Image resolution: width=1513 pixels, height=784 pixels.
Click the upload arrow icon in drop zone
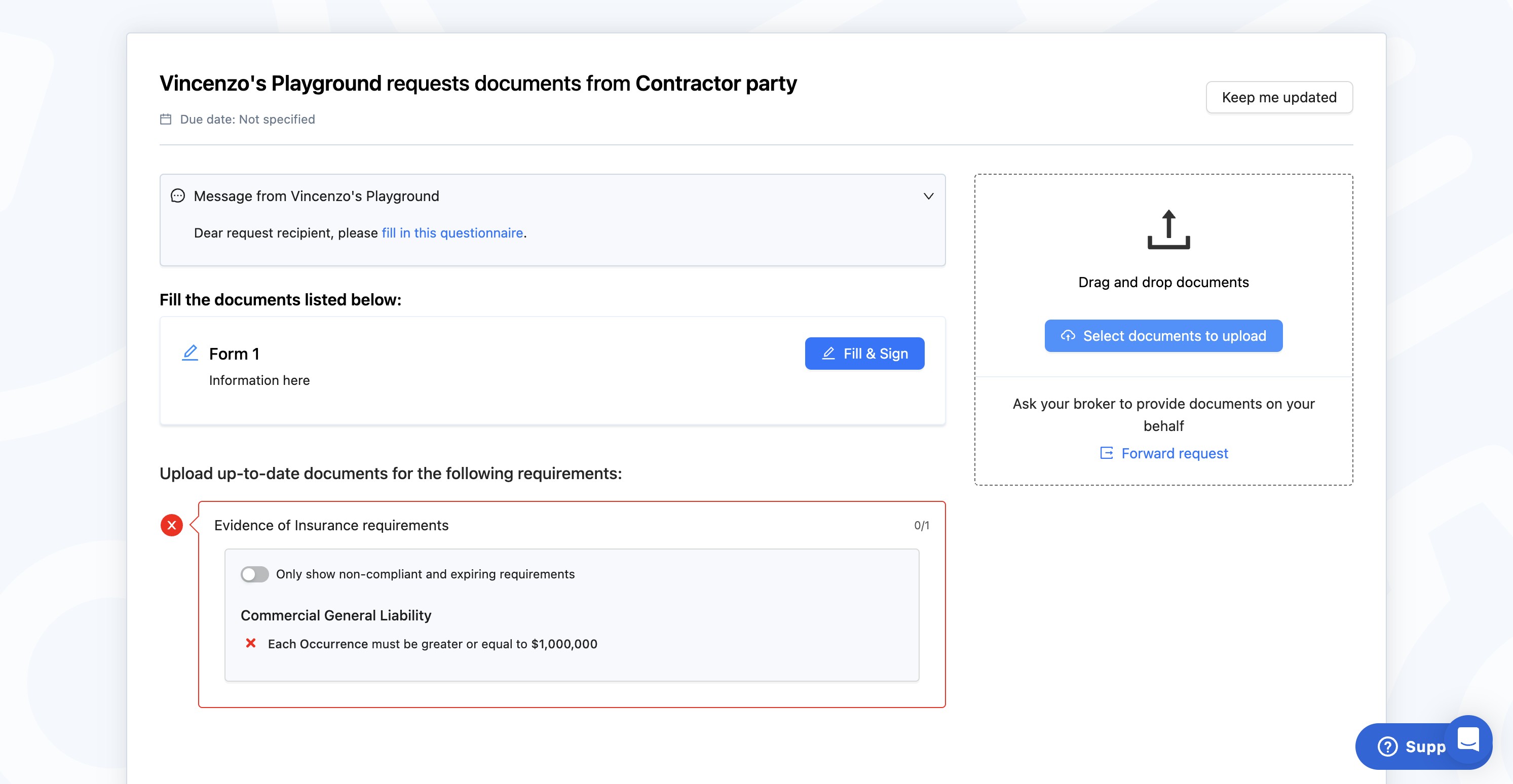(x=1168, y=229)
